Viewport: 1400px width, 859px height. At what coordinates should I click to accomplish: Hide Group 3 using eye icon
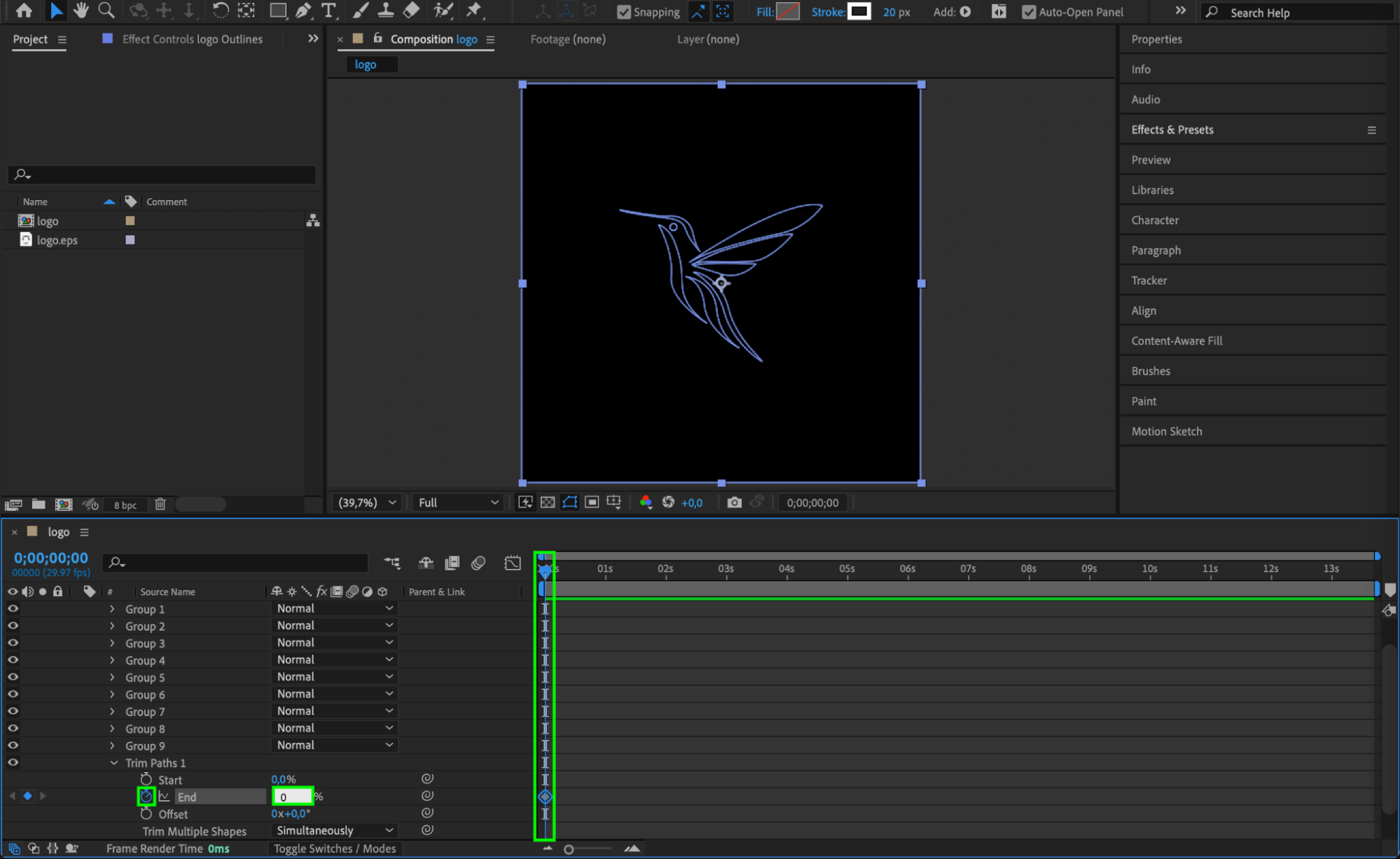click(x=13, y=642)
